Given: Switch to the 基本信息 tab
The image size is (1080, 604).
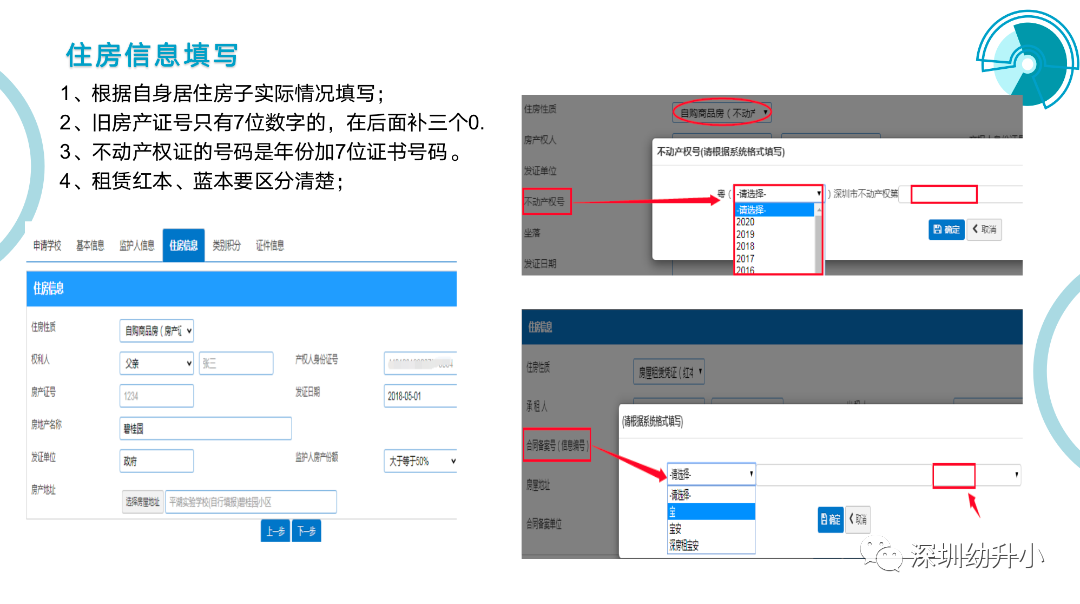Looking at the screenshot, I should pos(90,245).
